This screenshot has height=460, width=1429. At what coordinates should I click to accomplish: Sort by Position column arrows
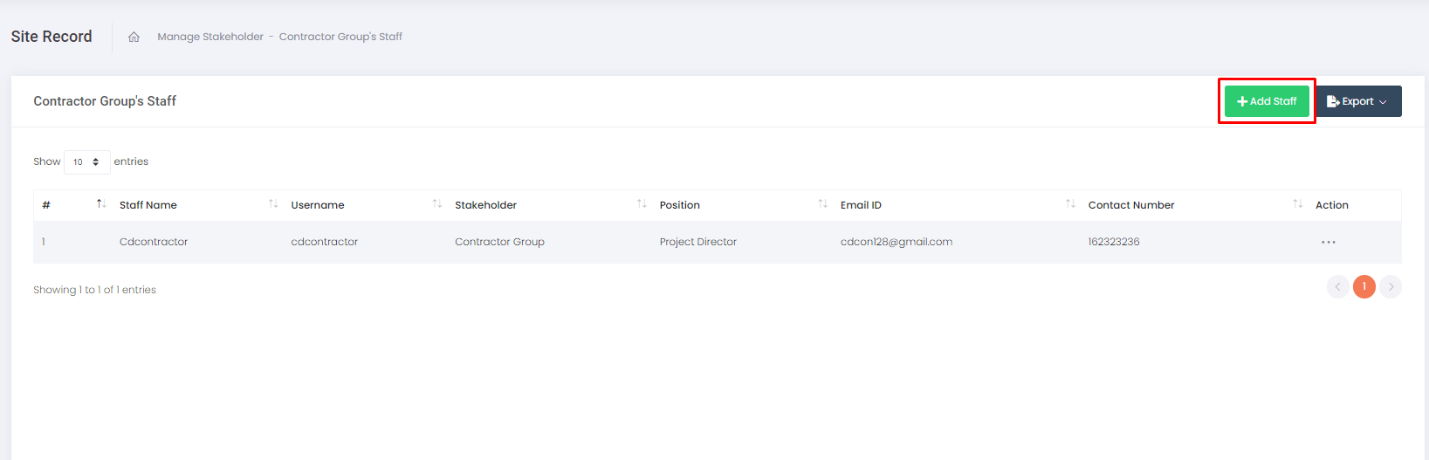(x=823, y=204)
